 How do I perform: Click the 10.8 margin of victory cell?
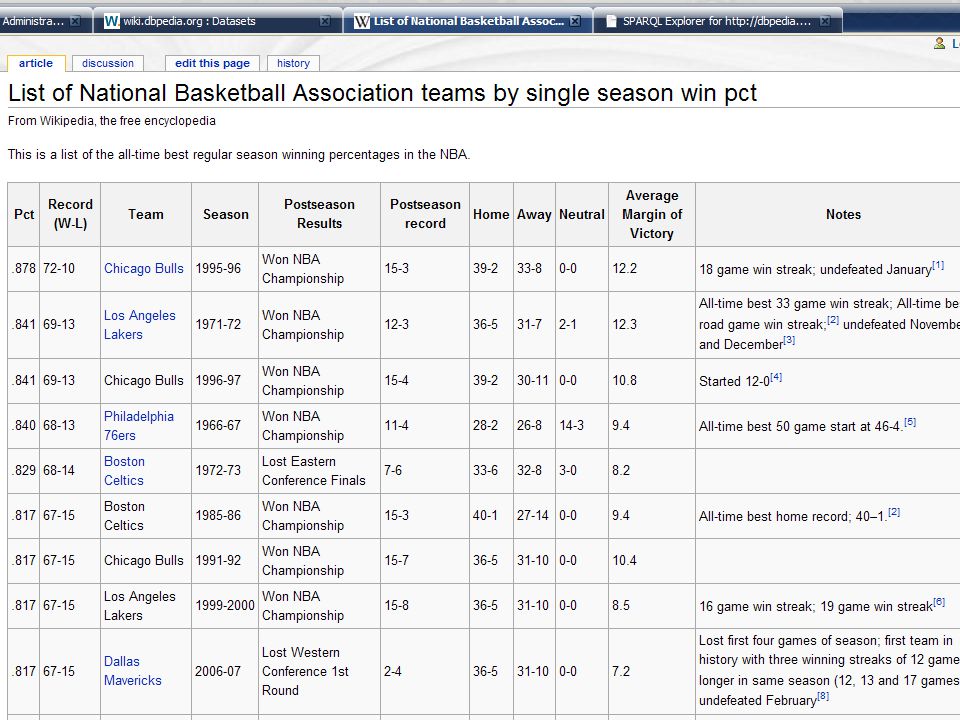652,380
